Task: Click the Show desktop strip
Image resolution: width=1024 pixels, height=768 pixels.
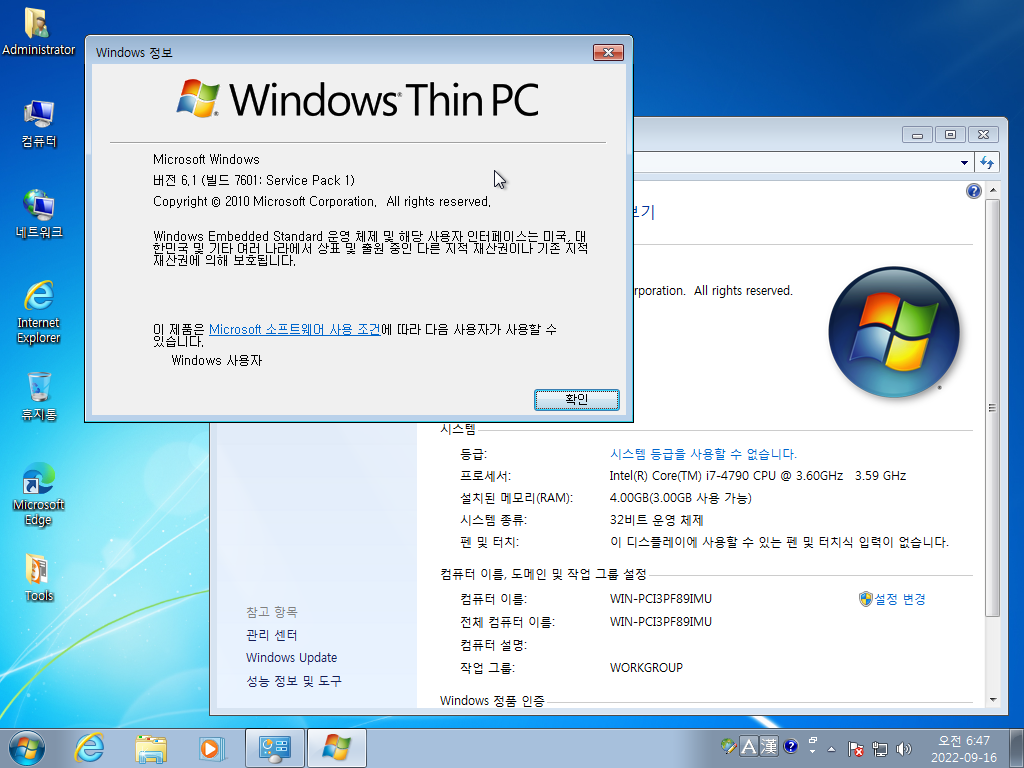Action: pos(1017,748)
